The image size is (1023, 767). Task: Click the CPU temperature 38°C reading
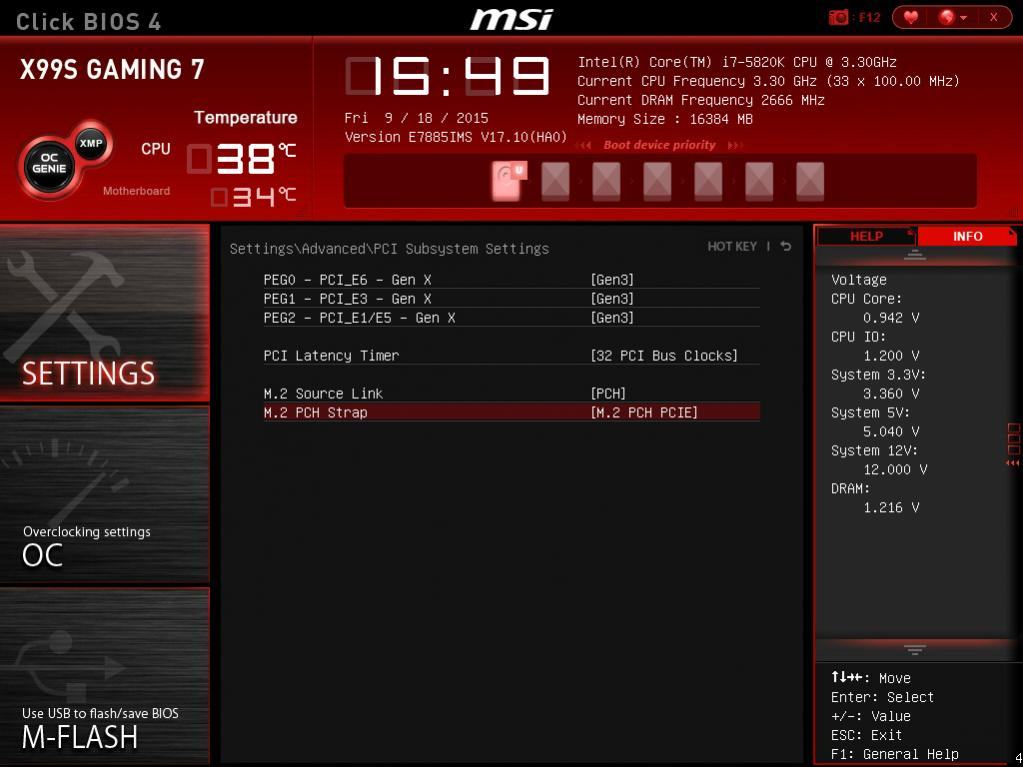point(241,158)
